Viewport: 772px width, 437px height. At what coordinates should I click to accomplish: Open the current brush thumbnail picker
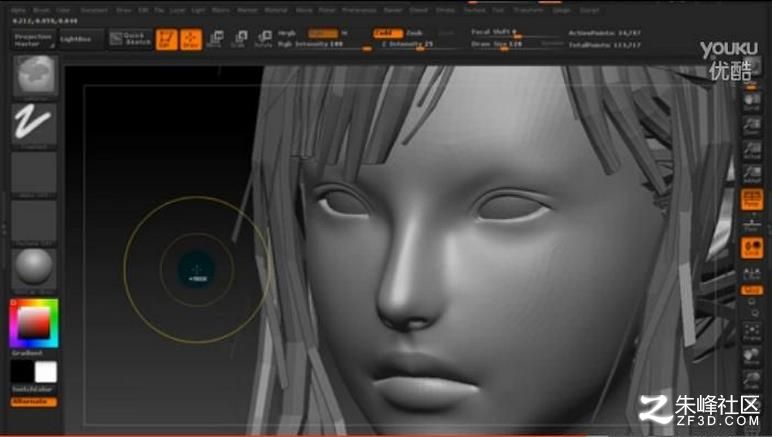pyautogui.click(x=34, y=76)
